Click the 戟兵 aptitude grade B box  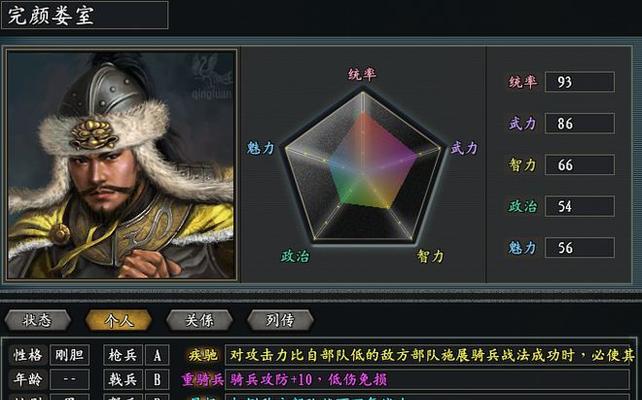tap(157, 380)
